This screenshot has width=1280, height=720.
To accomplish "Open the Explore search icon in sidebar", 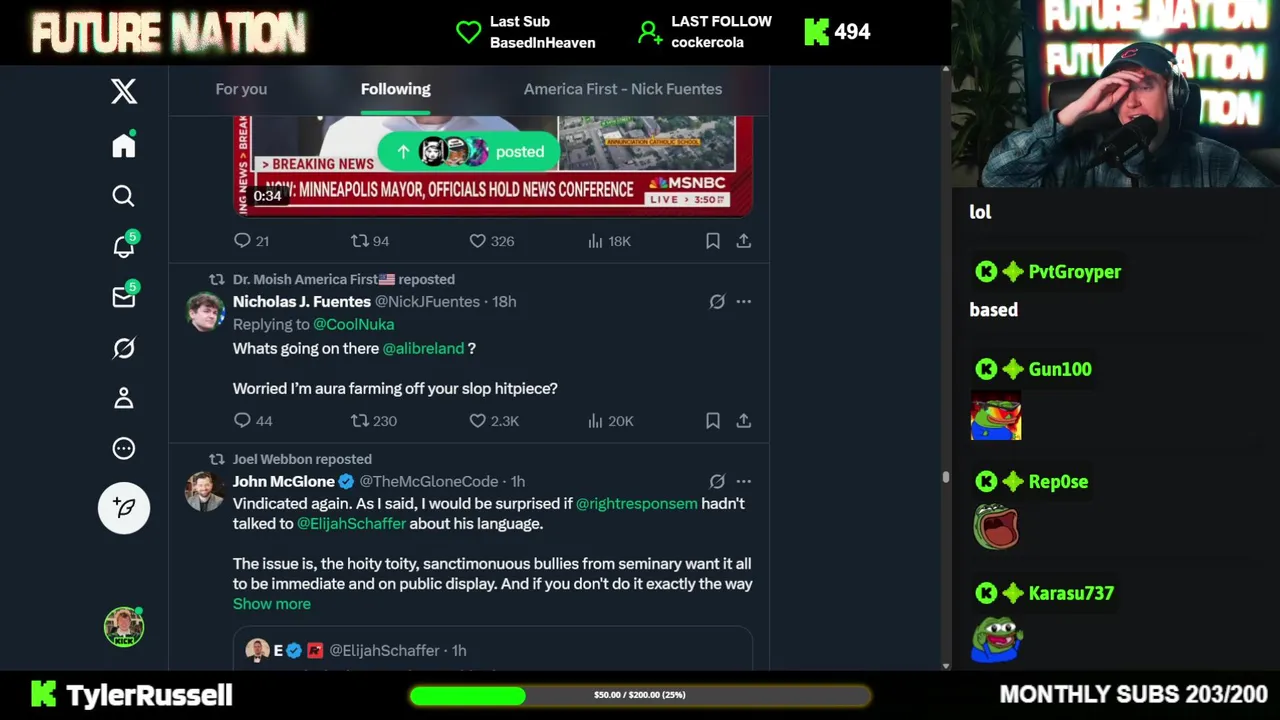I will click(124, 196).
